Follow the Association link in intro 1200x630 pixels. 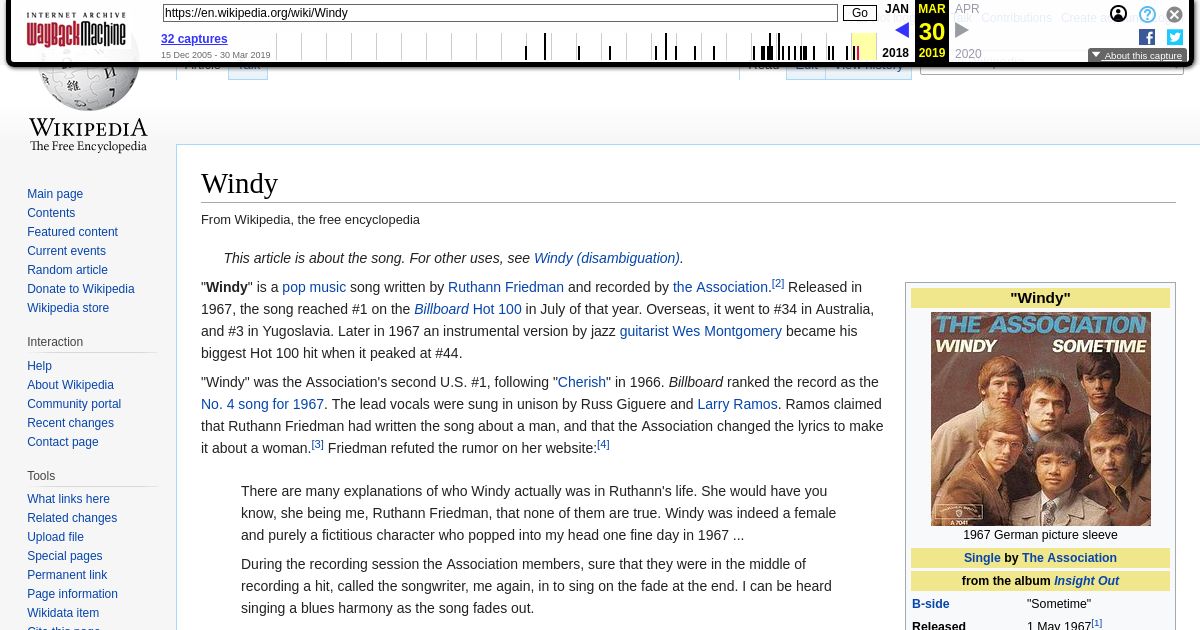[720, 287]
